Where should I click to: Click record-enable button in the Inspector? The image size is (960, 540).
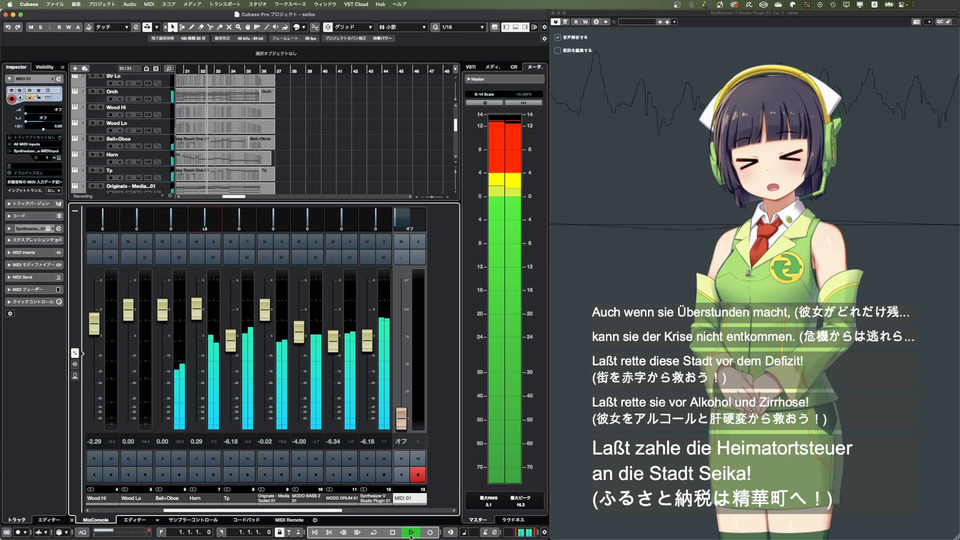click(x=12, y=99)
